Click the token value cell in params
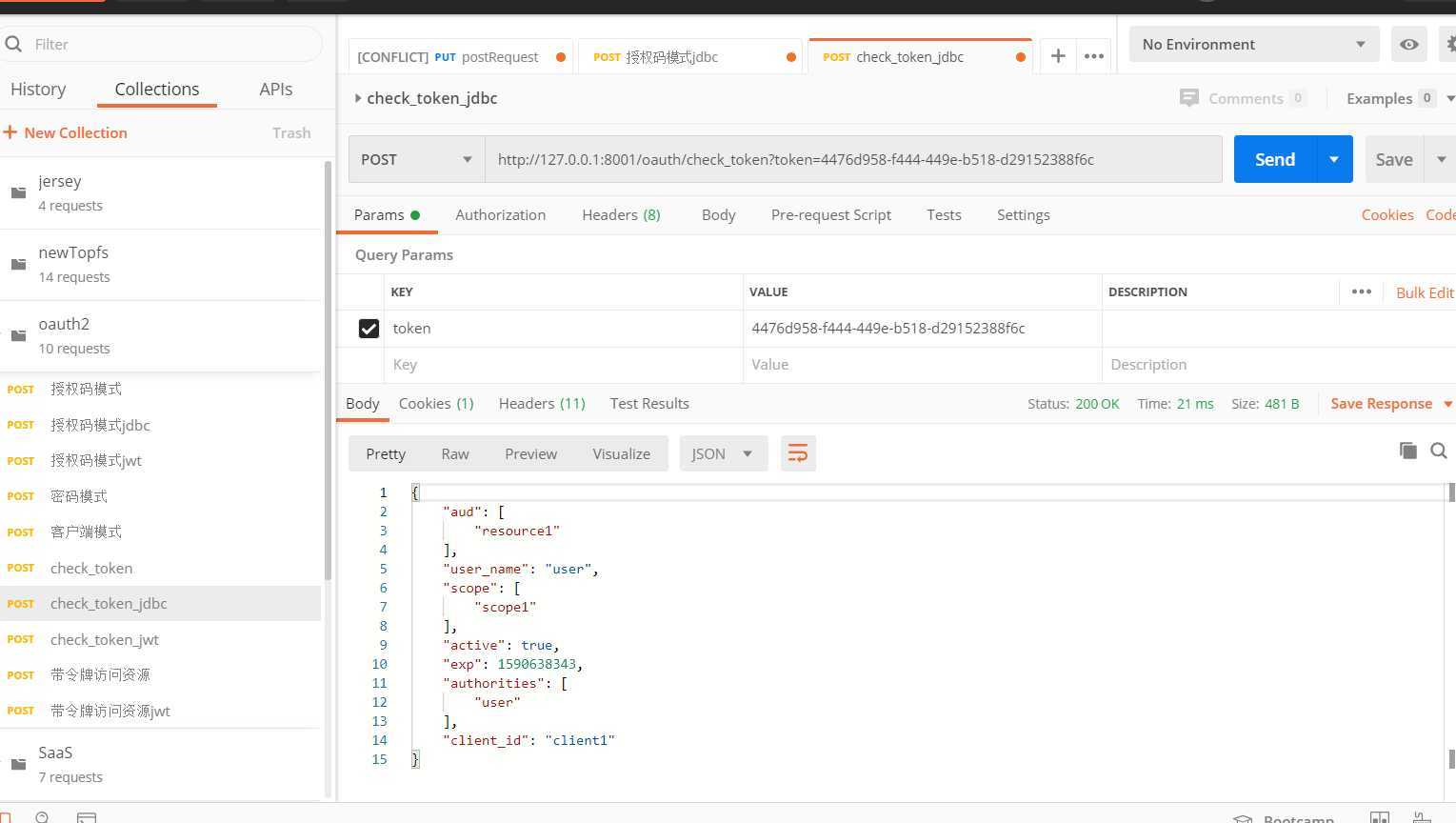The image size is (1456, 823). coord(922,329)
